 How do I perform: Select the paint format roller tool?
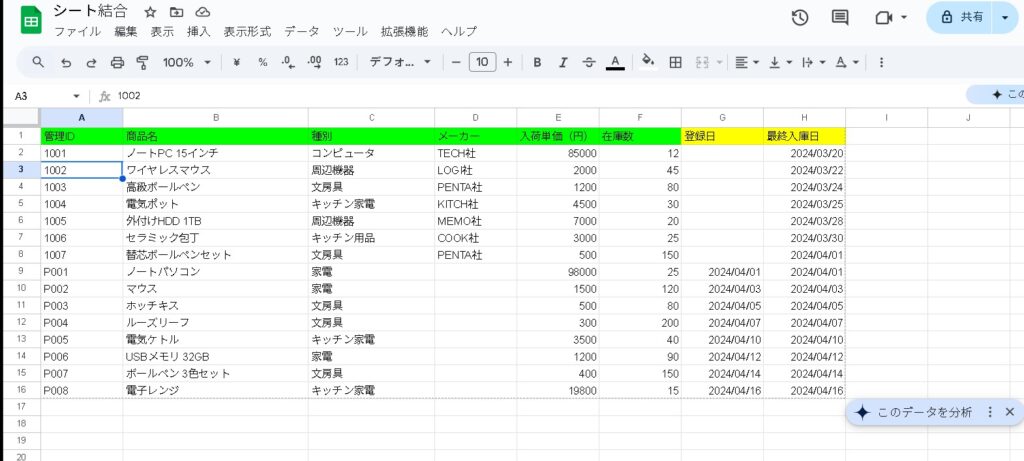click(x=142, y=62)
